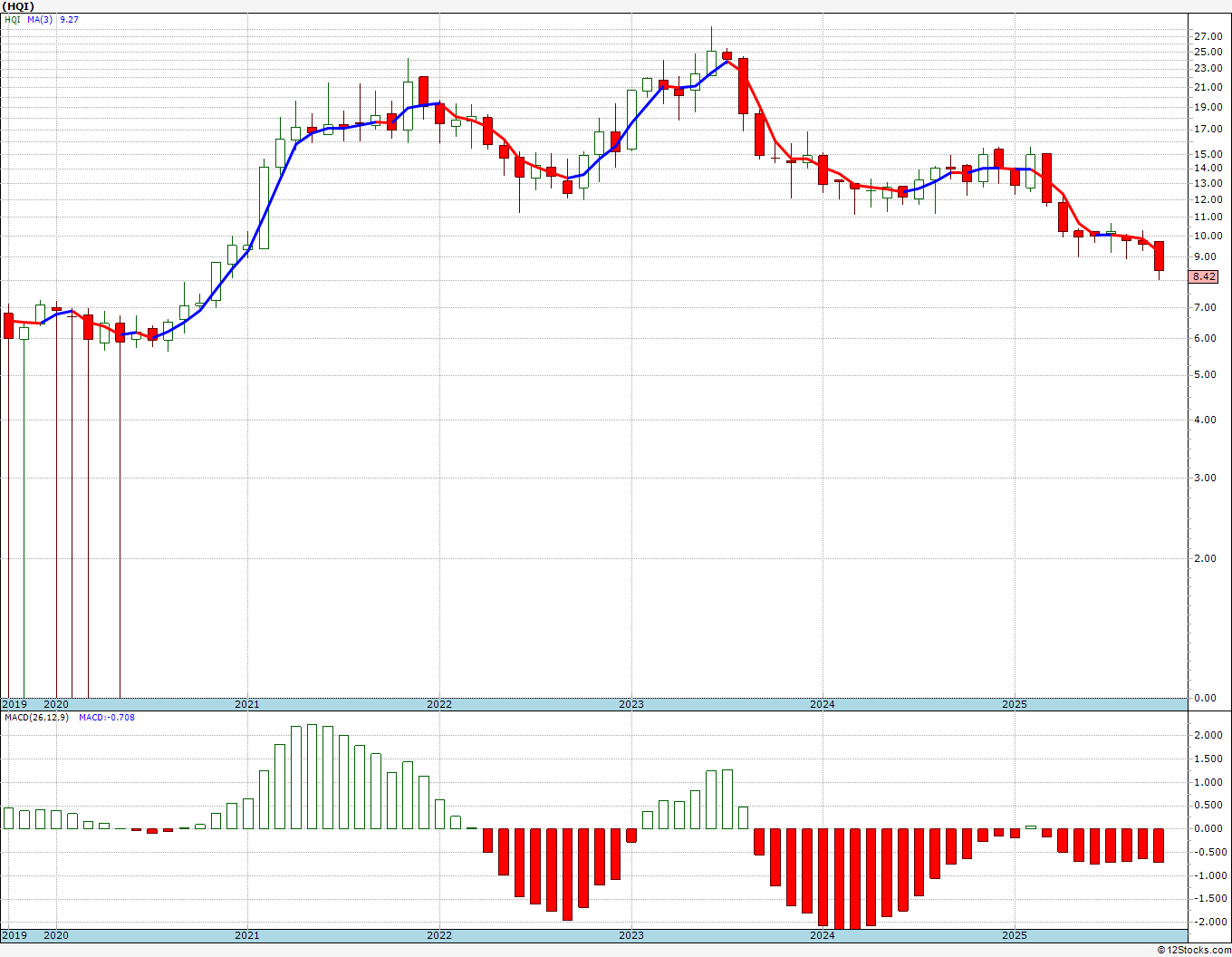Click the 14.00 price axis label
1232x957 pixels.
click(1208, 169)
